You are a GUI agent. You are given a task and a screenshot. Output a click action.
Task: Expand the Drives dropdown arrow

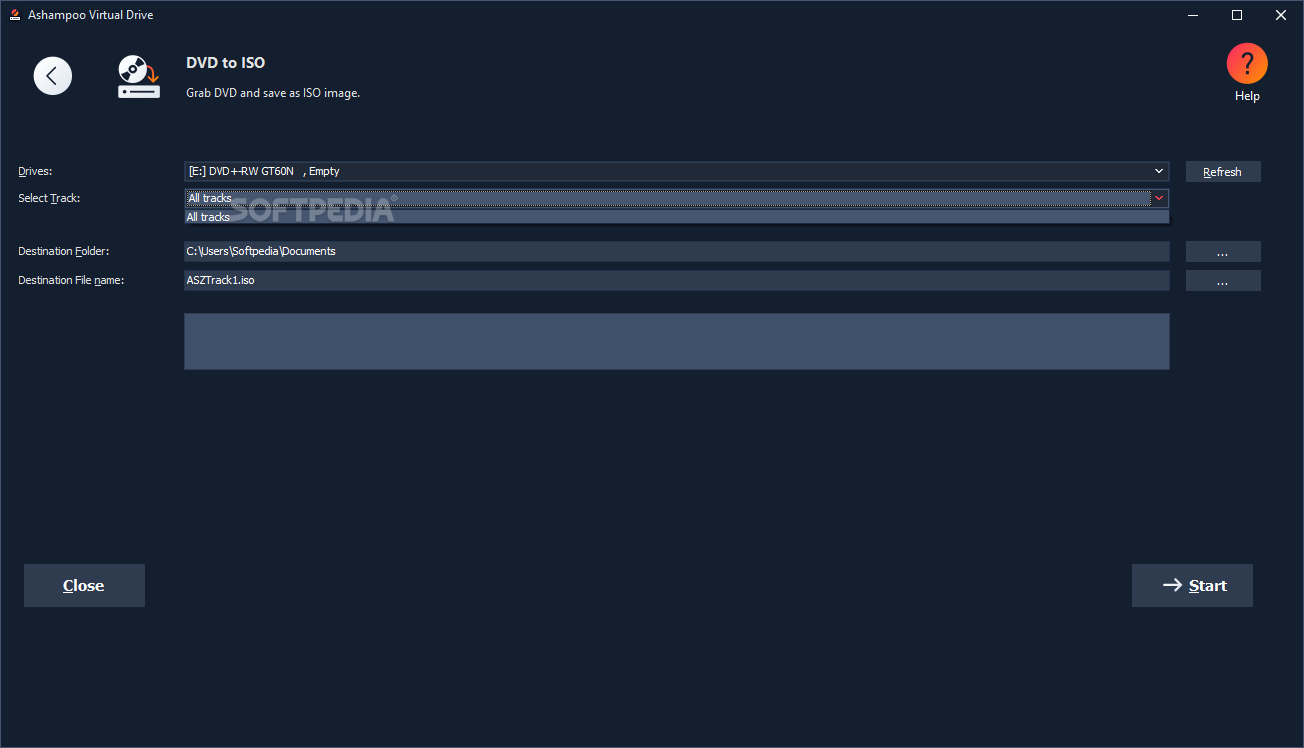(1159, 171)
